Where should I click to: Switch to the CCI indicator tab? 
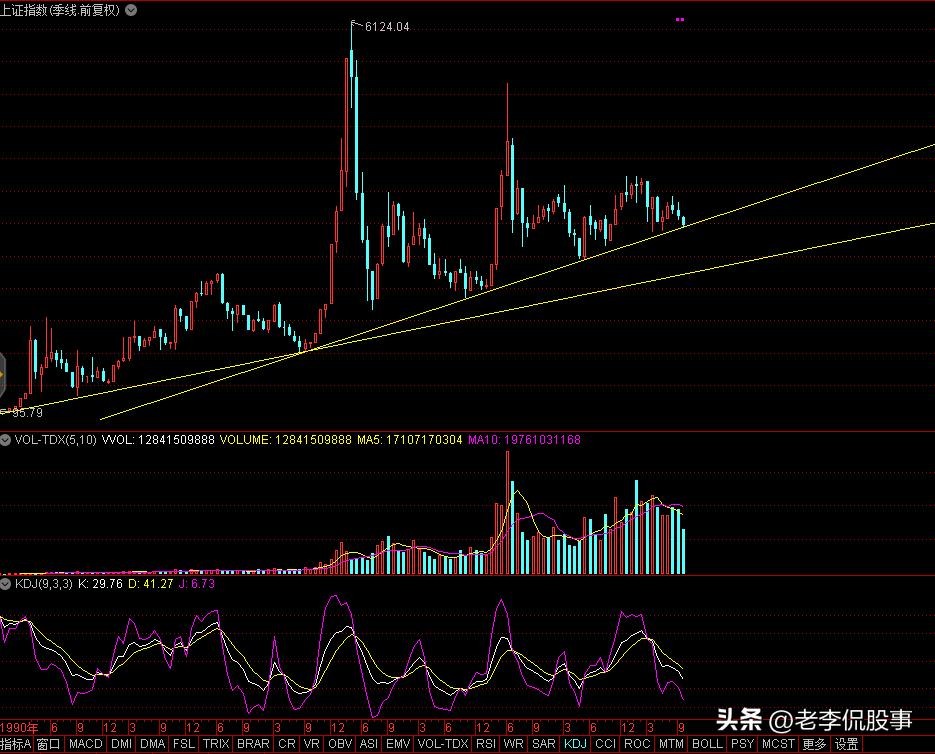(x=605, y=745)
